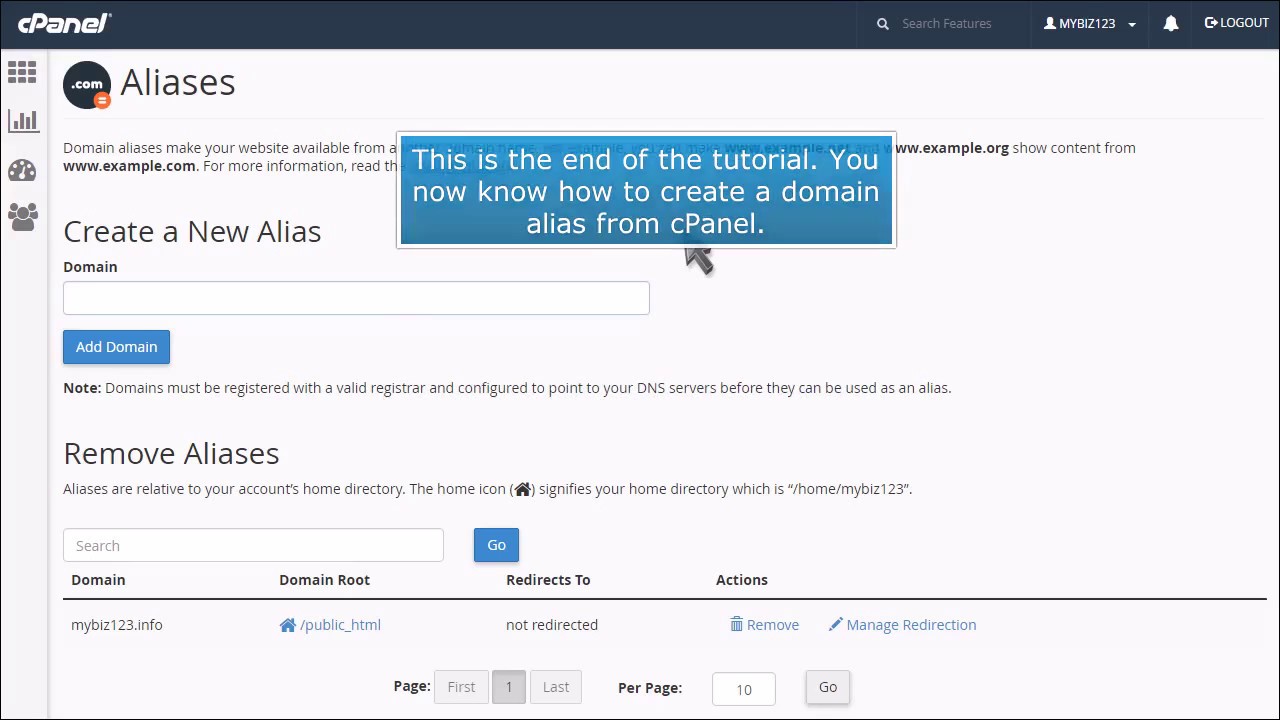This screenshot has height=720, width=1280.
Task: Click the Add Domain button
Action: click(116, 347)
